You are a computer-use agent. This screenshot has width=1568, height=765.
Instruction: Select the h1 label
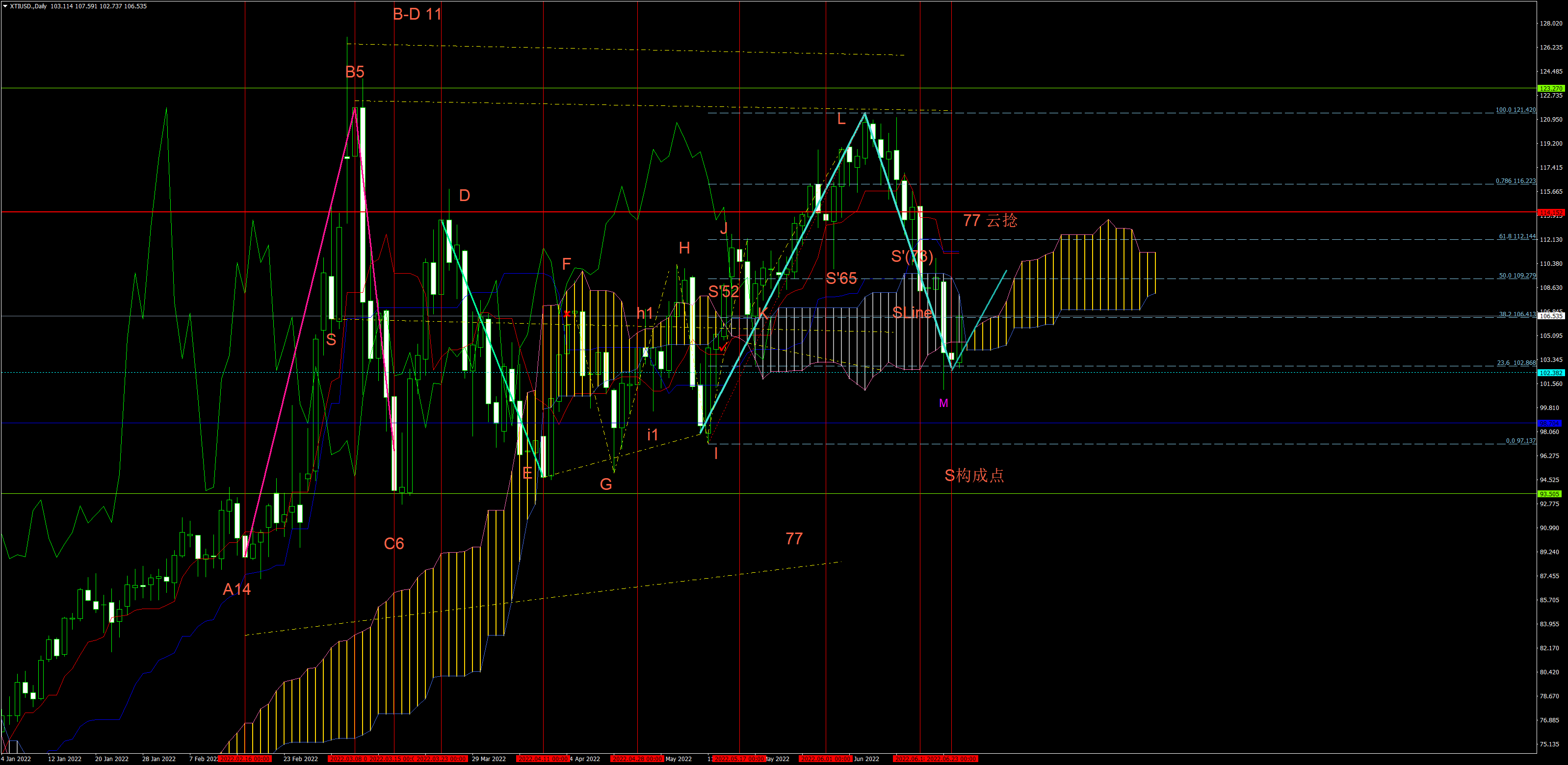(x=645, y=313)
